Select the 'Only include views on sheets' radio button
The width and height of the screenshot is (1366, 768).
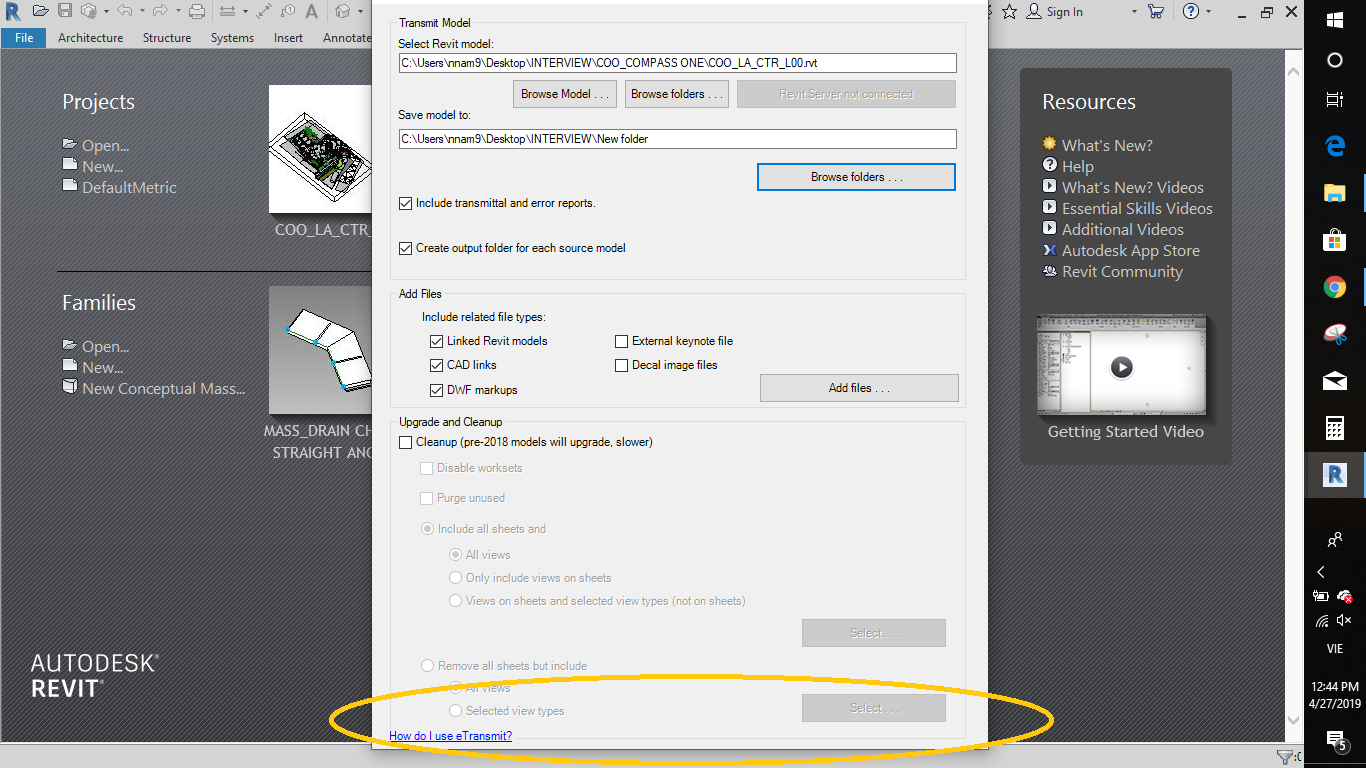pyautogui.click(x=455, y=577)
